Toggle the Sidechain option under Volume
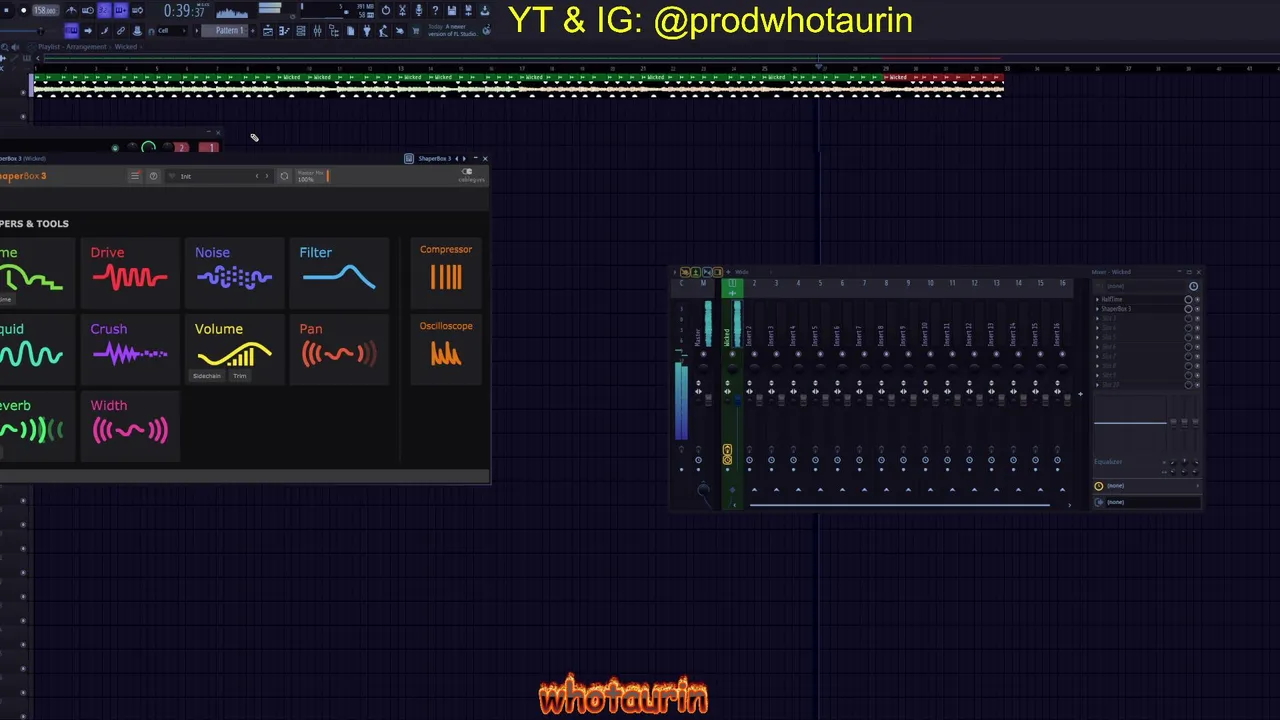This screenshot has width=1280, height=720. coord(207,376)
